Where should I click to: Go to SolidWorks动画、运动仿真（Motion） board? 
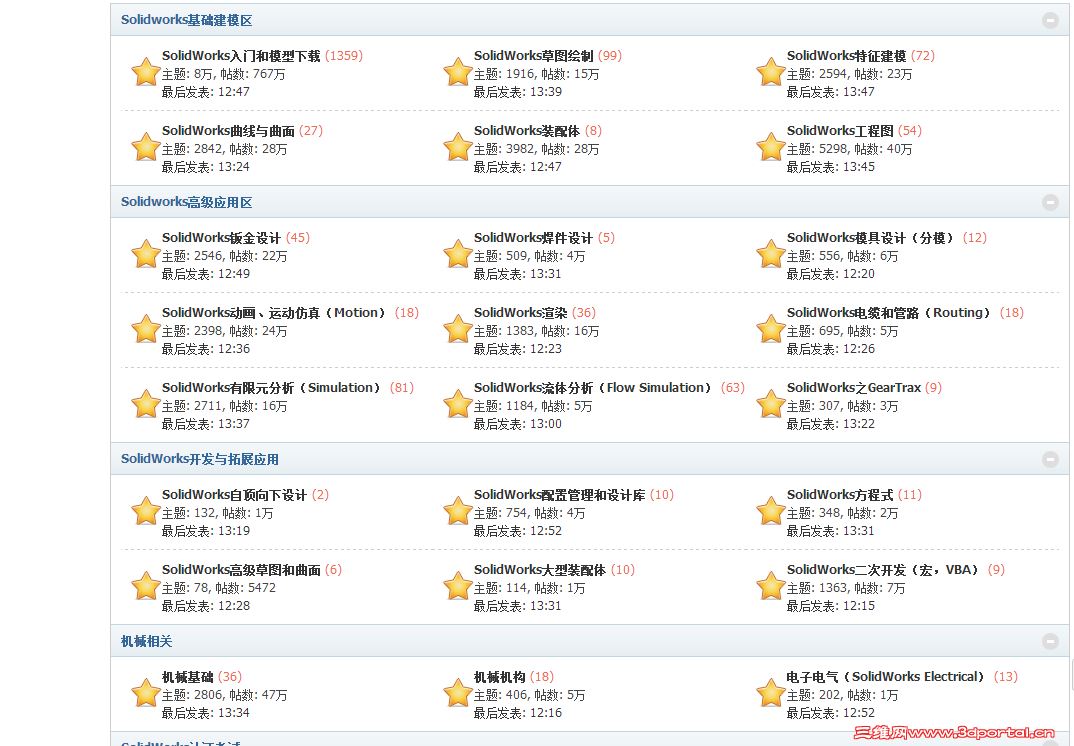(276, 312)
